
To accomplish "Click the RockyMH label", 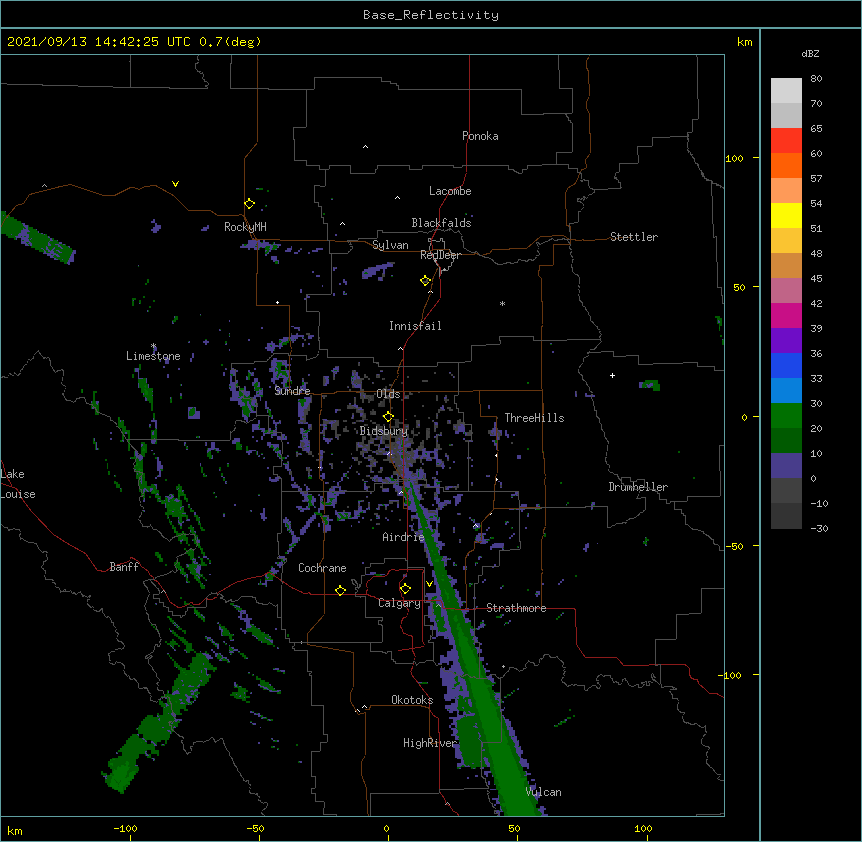I will point(245,227).
